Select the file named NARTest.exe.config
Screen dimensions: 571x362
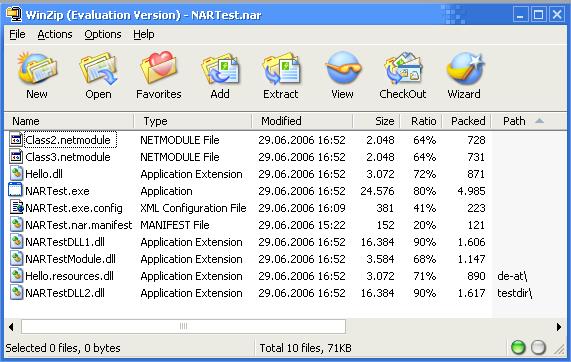[74, 208]
